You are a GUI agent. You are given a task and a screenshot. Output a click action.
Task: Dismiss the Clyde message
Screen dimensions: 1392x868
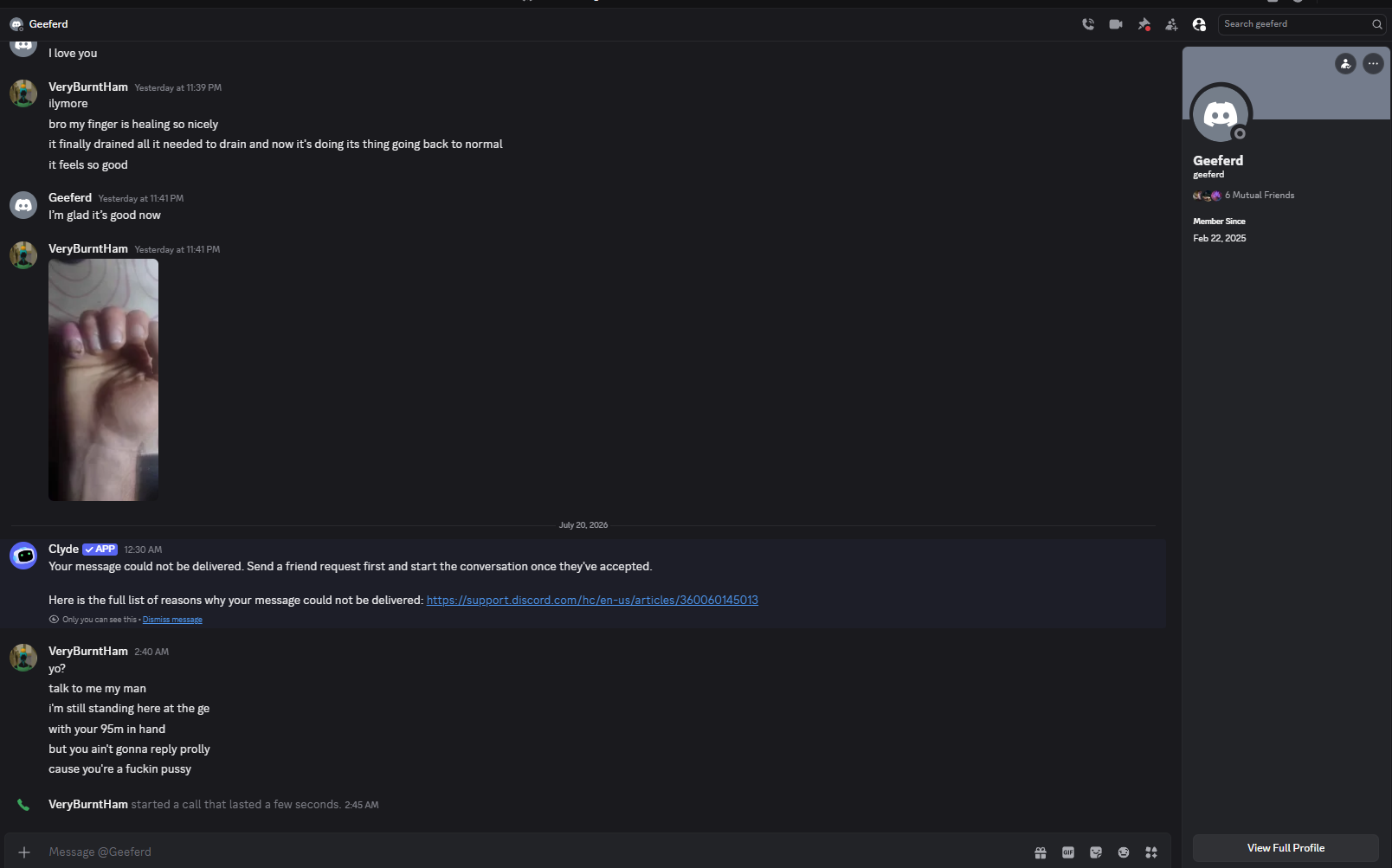pyautogui.click(x=172, y=620)
